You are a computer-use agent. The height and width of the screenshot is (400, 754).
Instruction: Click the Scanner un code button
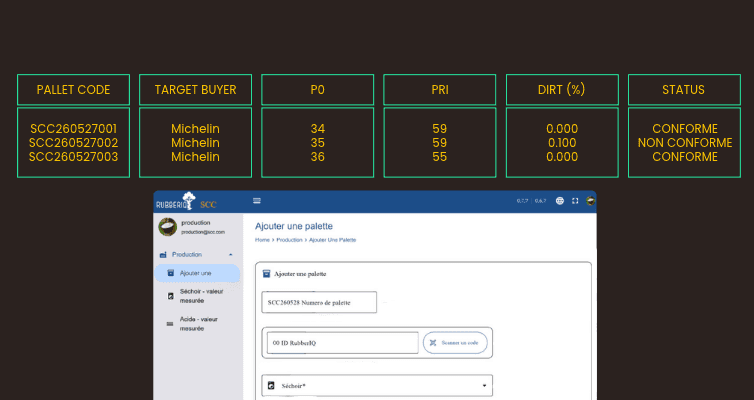(x=455, y=343)
